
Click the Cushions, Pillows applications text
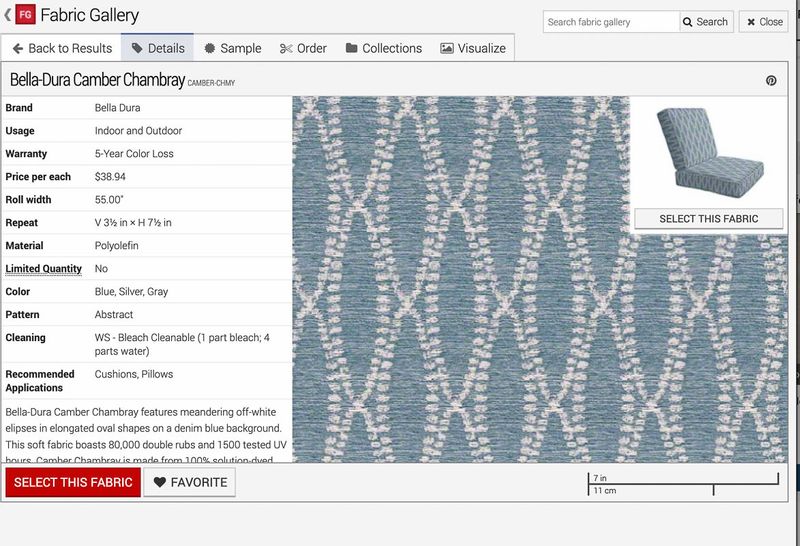pyautogui.click(x=134, y=374)
